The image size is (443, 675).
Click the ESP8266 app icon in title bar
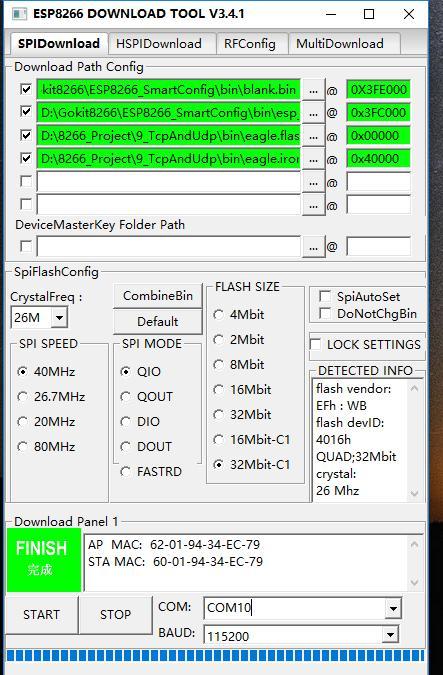click(19, 14)
